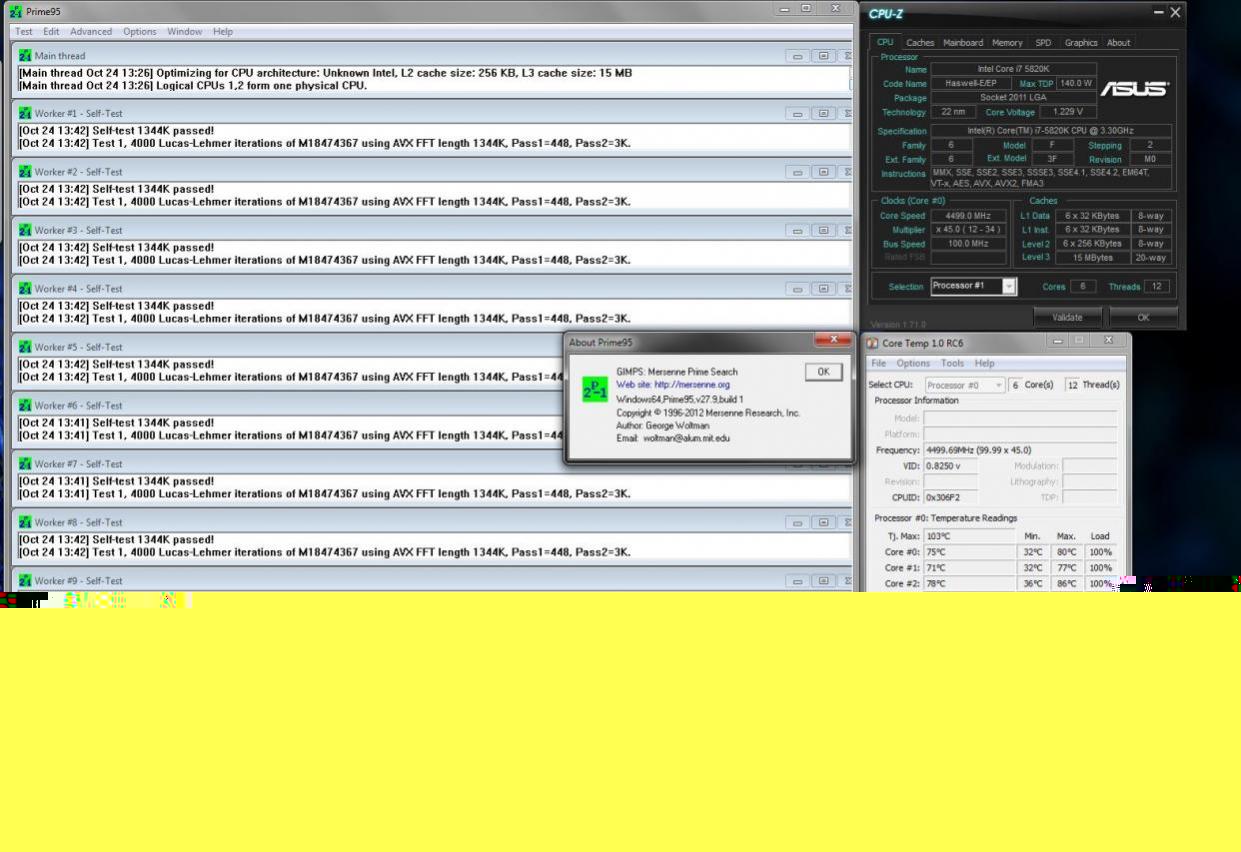1241x852 pixels.
Task: Click the Worker #9 Self-Test window icon
Action: pos(25,580)
